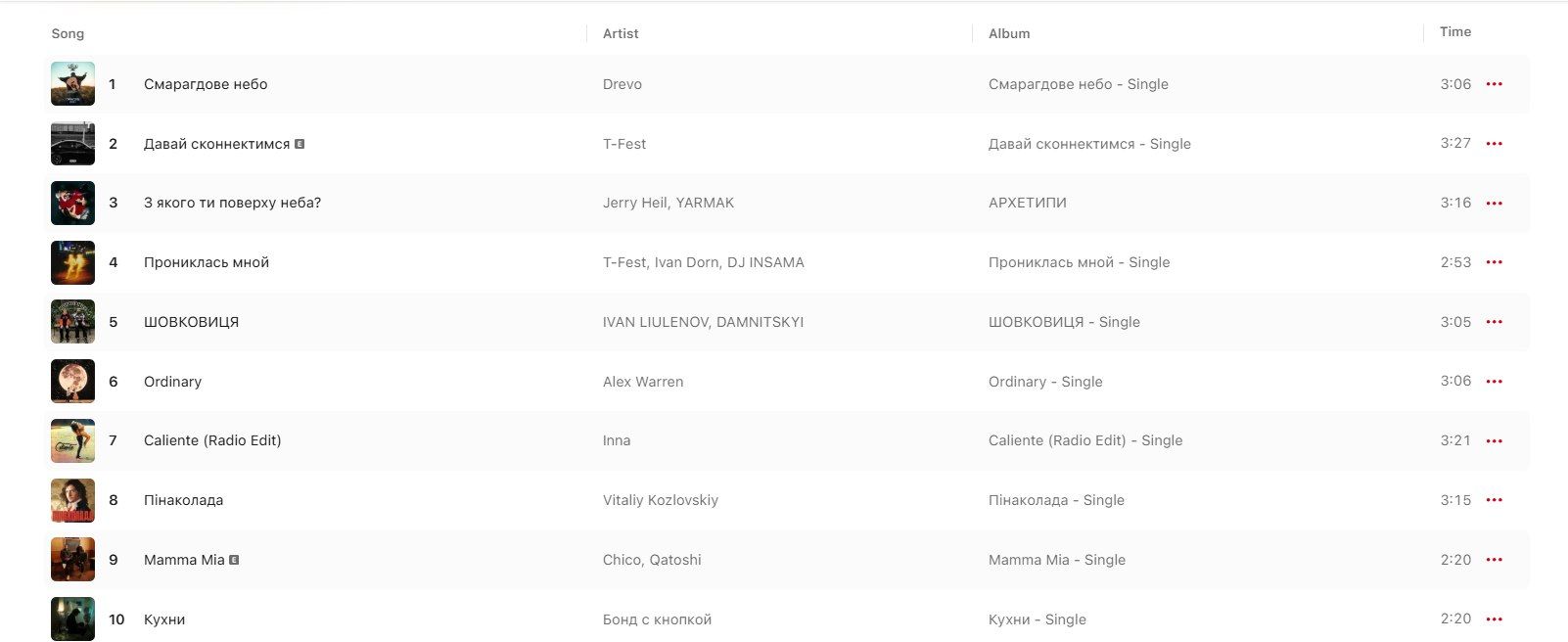Click the Drevo artist name
This screenshot has width=1568, height=642.
pyautogui.click(x=623, y=84)
